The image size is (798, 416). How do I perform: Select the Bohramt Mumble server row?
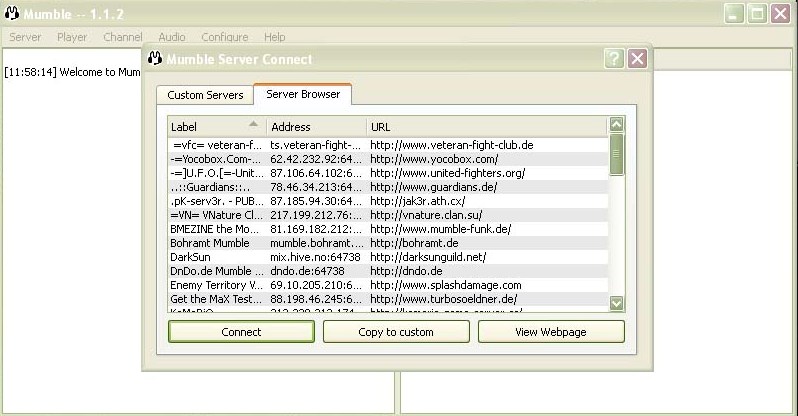point(388,243)
